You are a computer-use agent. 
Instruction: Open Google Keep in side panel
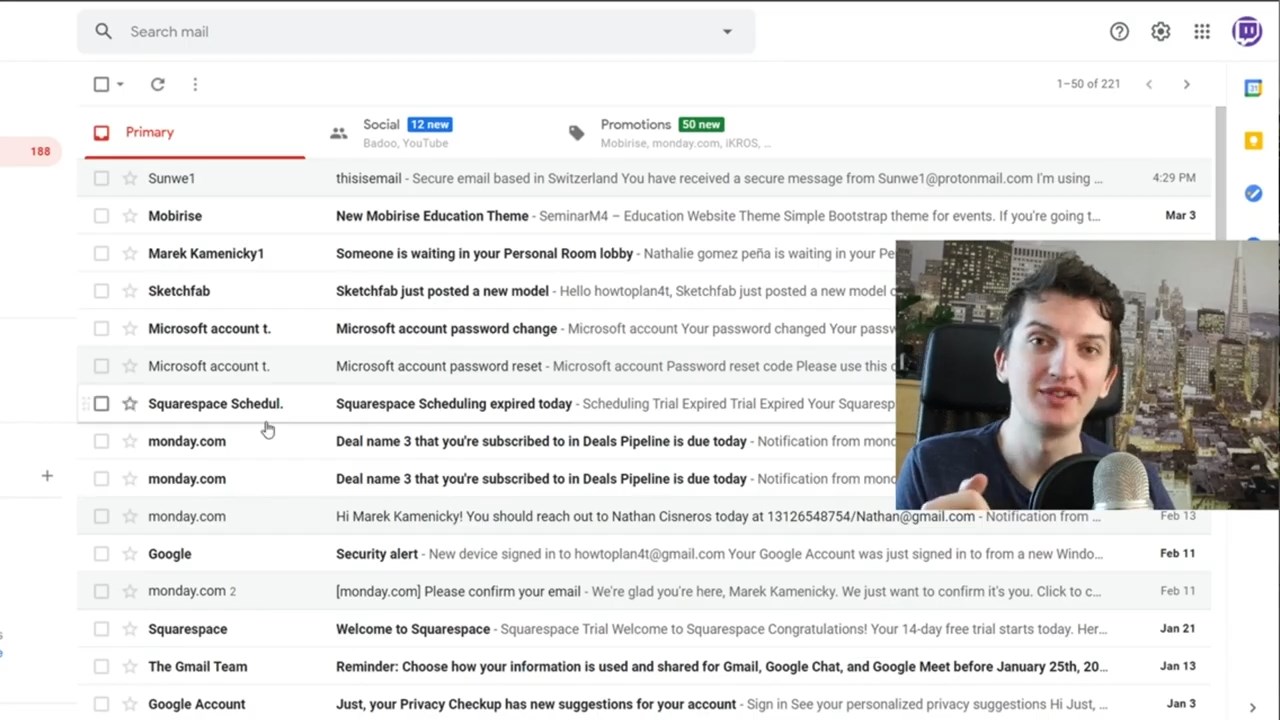[x=1253, y=141]
